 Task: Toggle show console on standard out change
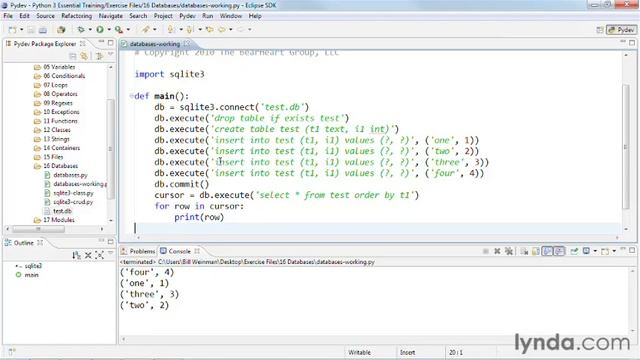[x=547, y=251]
